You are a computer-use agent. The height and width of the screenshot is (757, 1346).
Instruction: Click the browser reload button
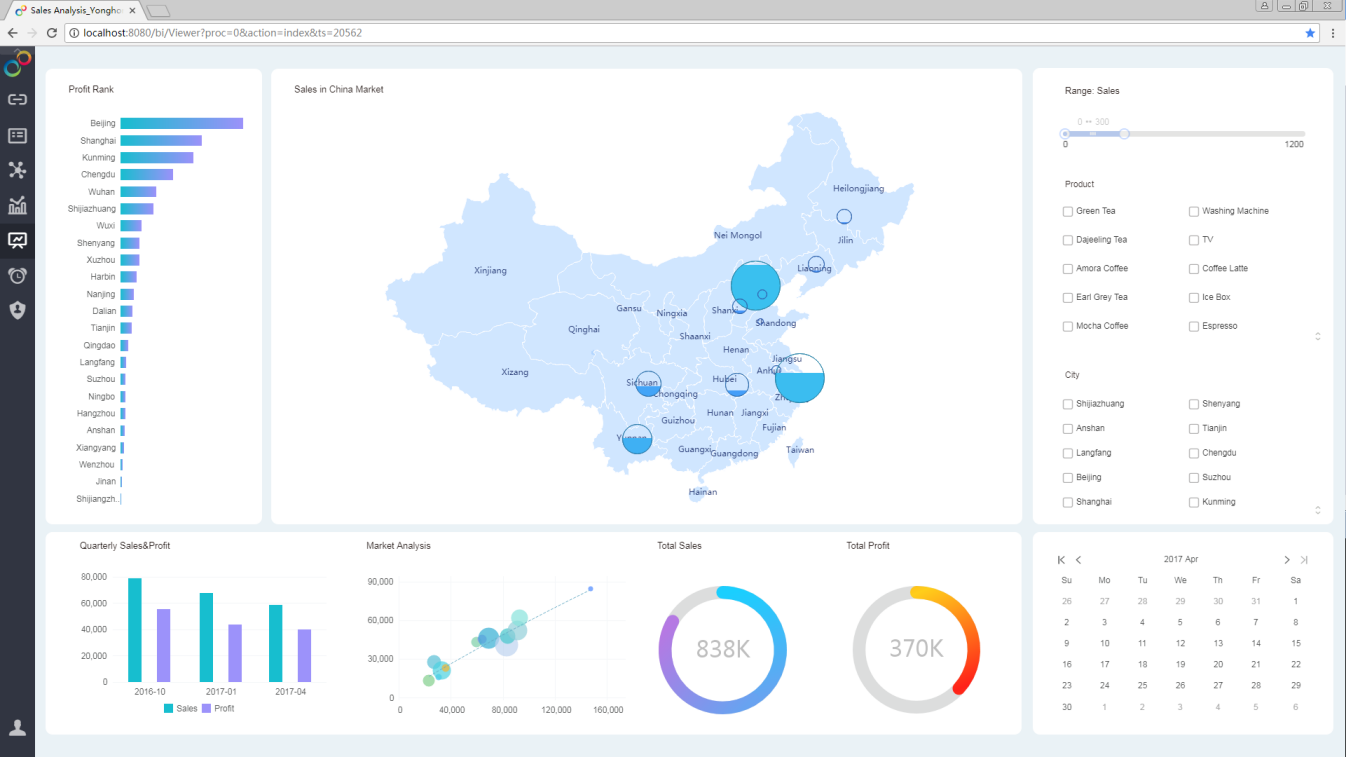52,33
